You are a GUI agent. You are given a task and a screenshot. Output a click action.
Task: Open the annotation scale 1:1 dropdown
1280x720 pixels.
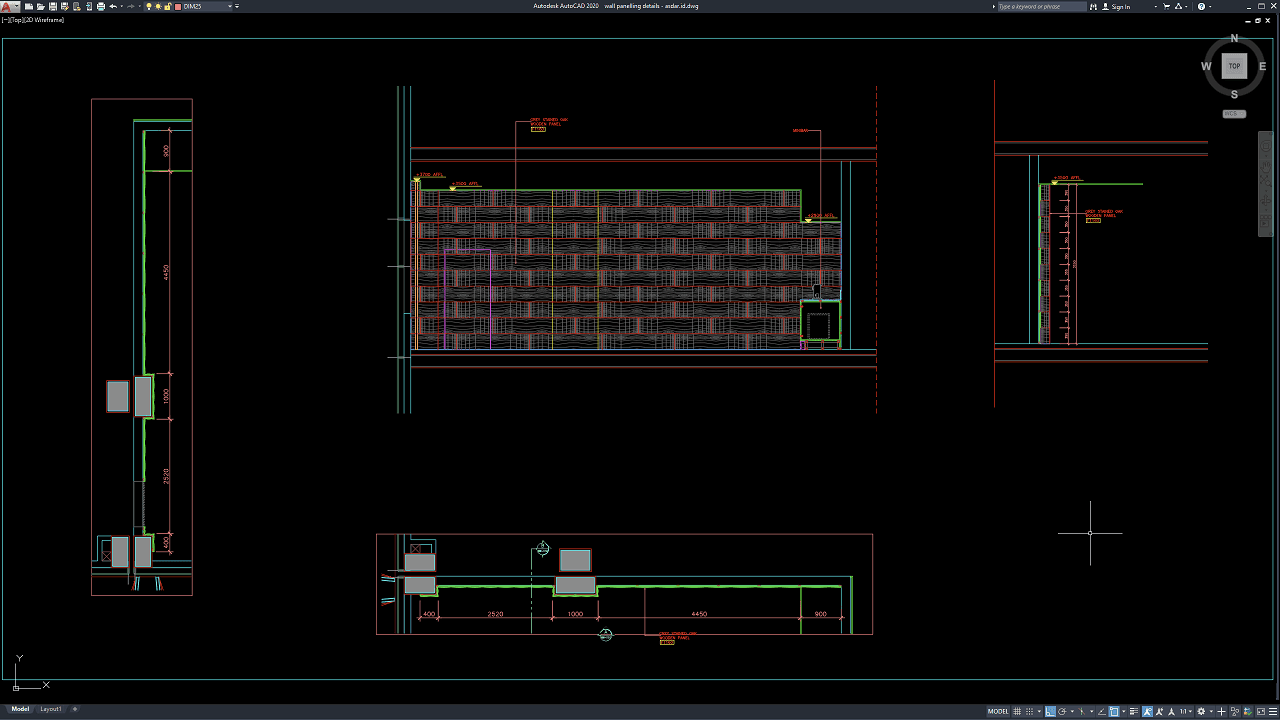pyautogui.click(x=1186, y=712)
